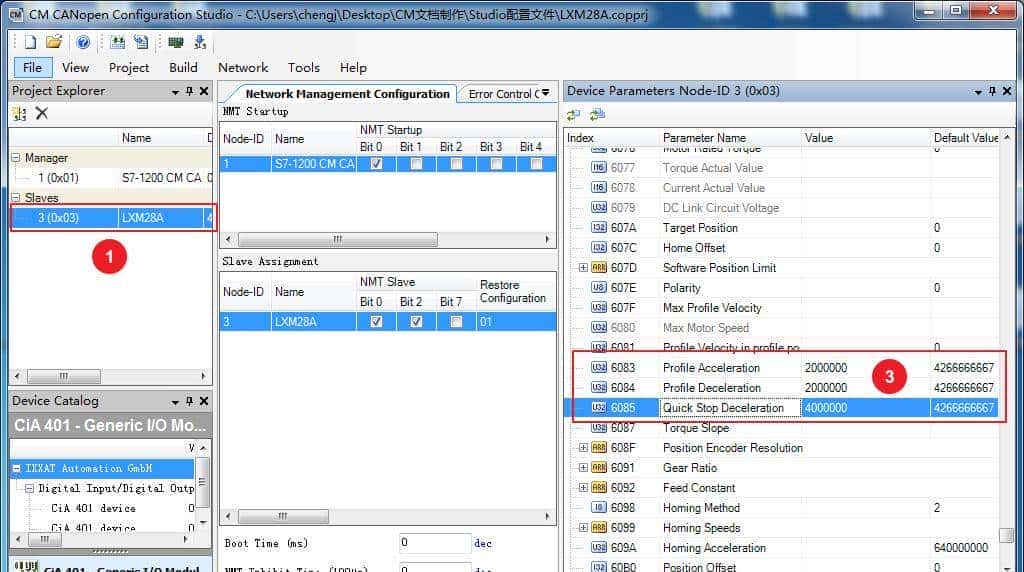The height and width of the screenshot is (572, 1024).
Task: Click the download arrow toolbar icon
Action: (200, 42)
